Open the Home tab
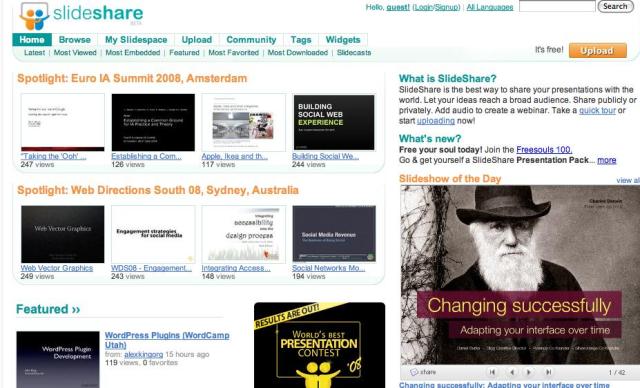 point(32,40)
